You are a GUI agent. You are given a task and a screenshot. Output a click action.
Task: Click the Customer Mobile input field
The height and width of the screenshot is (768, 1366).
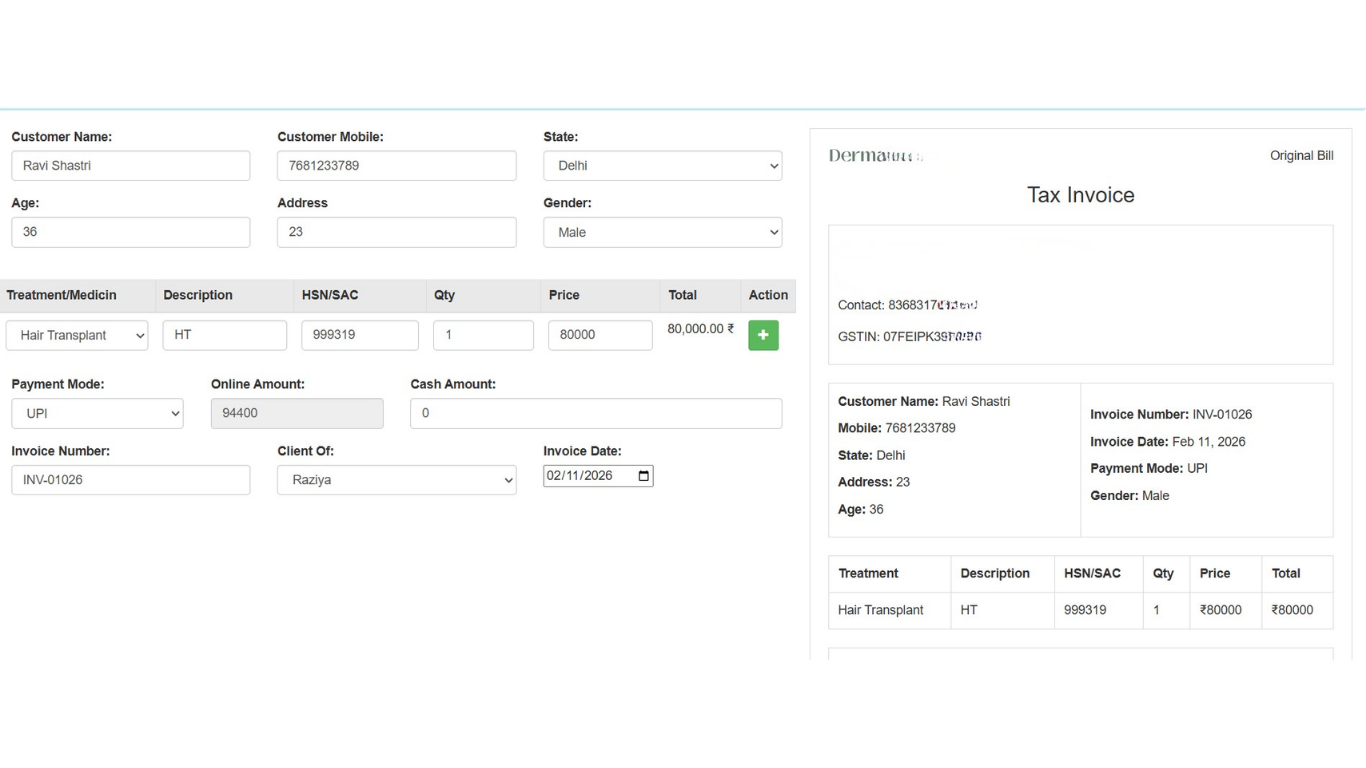[396, 166]
